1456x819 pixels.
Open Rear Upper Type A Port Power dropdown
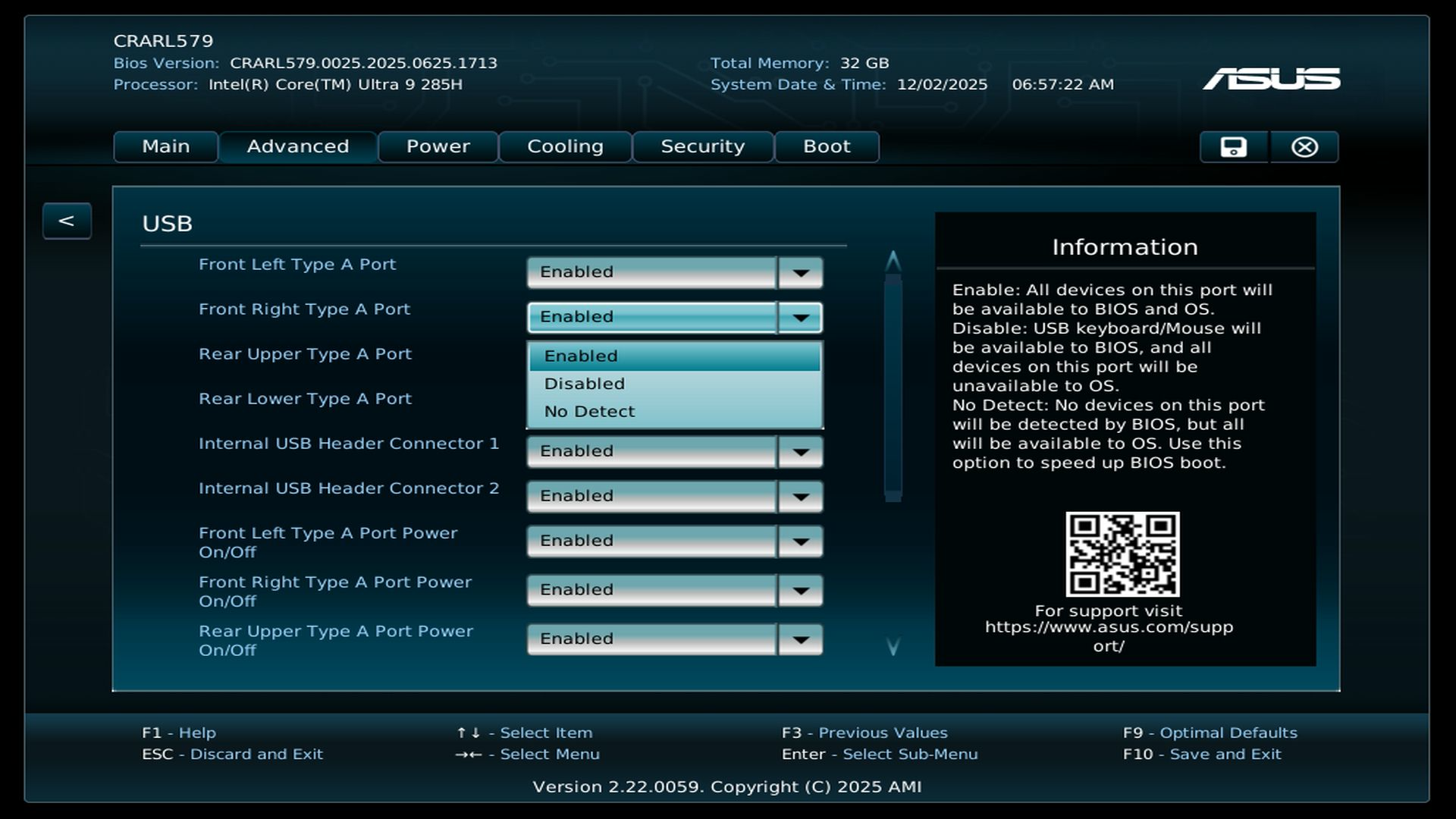point(800,639)
